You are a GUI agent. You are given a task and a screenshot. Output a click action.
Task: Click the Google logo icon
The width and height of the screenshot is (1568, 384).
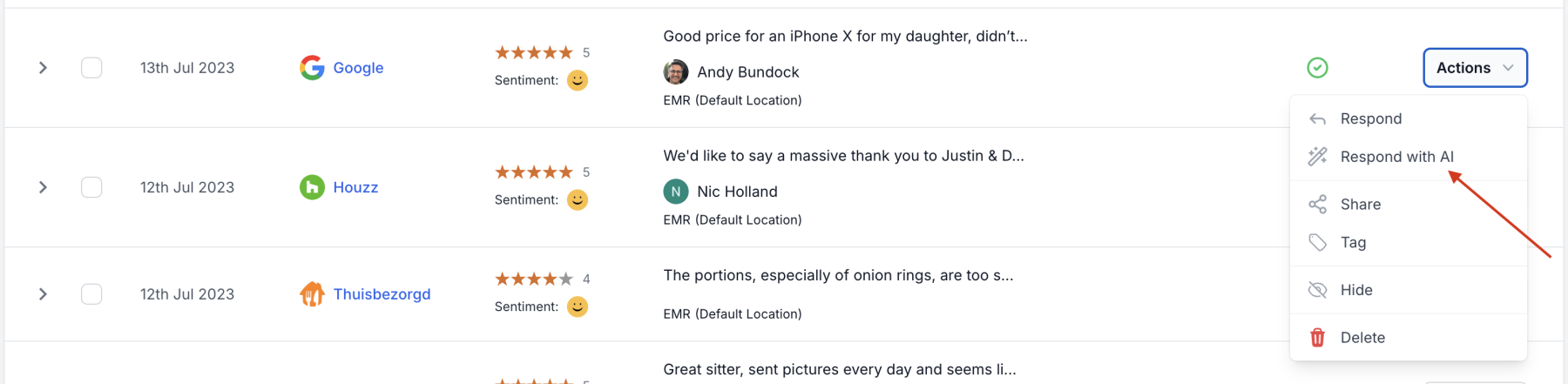point(312,68)
